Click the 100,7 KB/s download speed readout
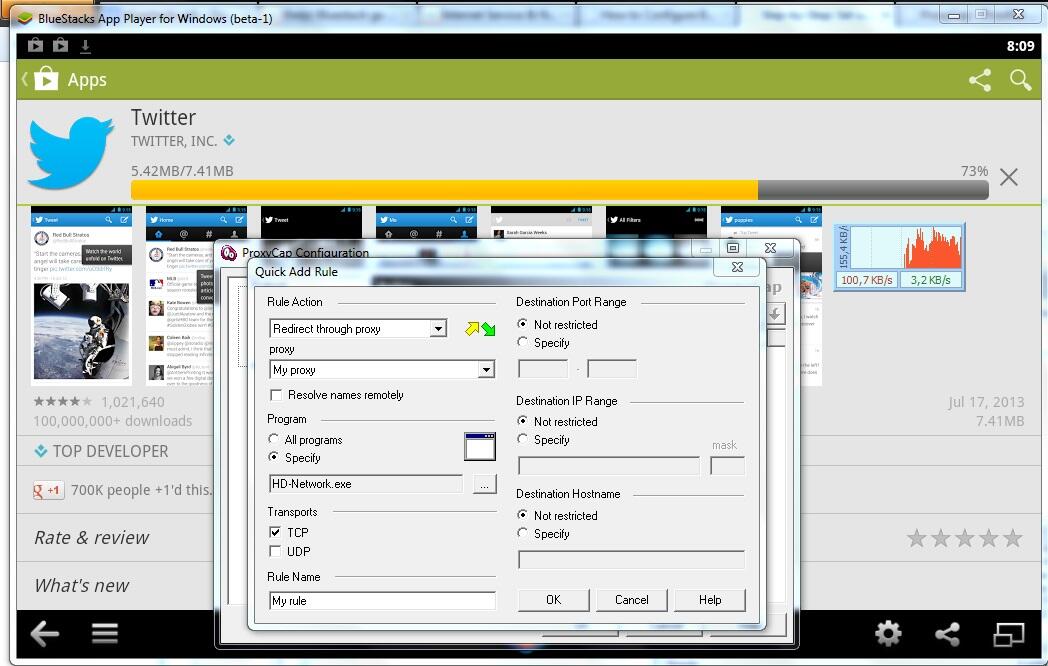The height and width of the screenshot is (666, 1048). pyautogui.click(x=866, y=280)
